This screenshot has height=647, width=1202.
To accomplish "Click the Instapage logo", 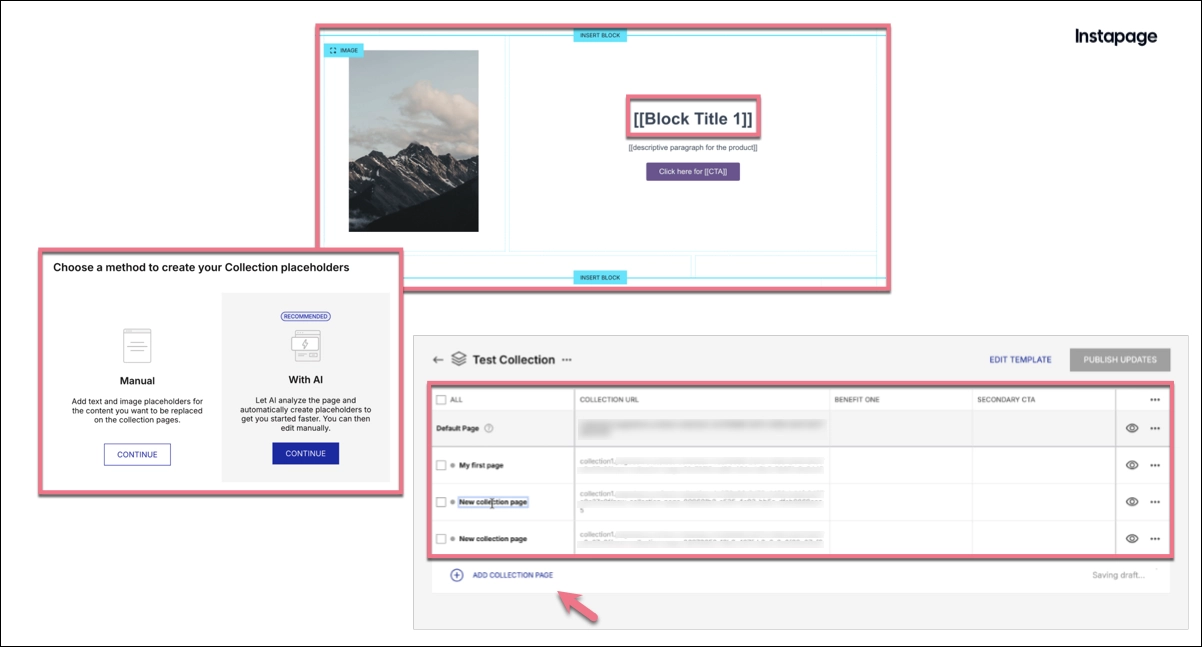I will 1116,35.
